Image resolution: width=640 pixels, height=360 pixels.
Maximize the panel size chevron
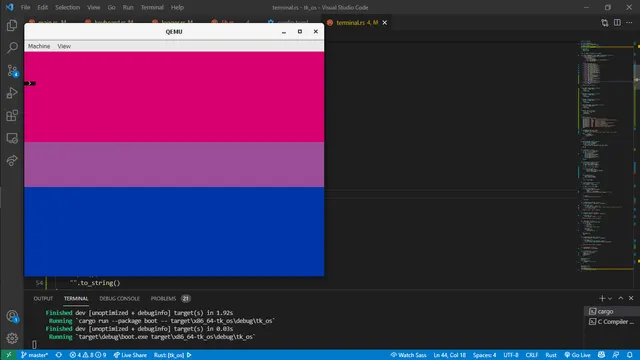pos(620,298)
